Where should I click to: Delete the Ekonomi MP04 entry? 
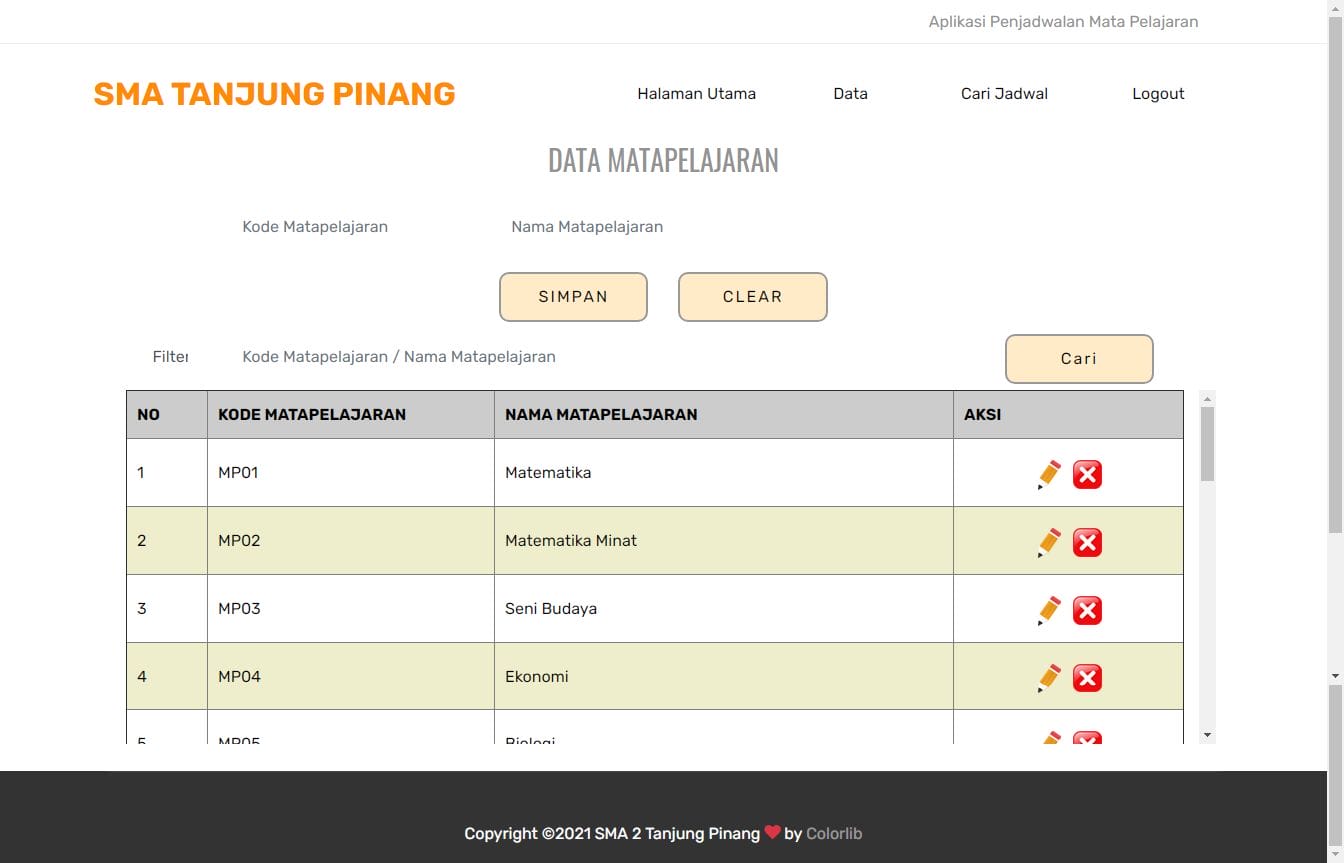pyautogui.click(x=1087, y=678)
